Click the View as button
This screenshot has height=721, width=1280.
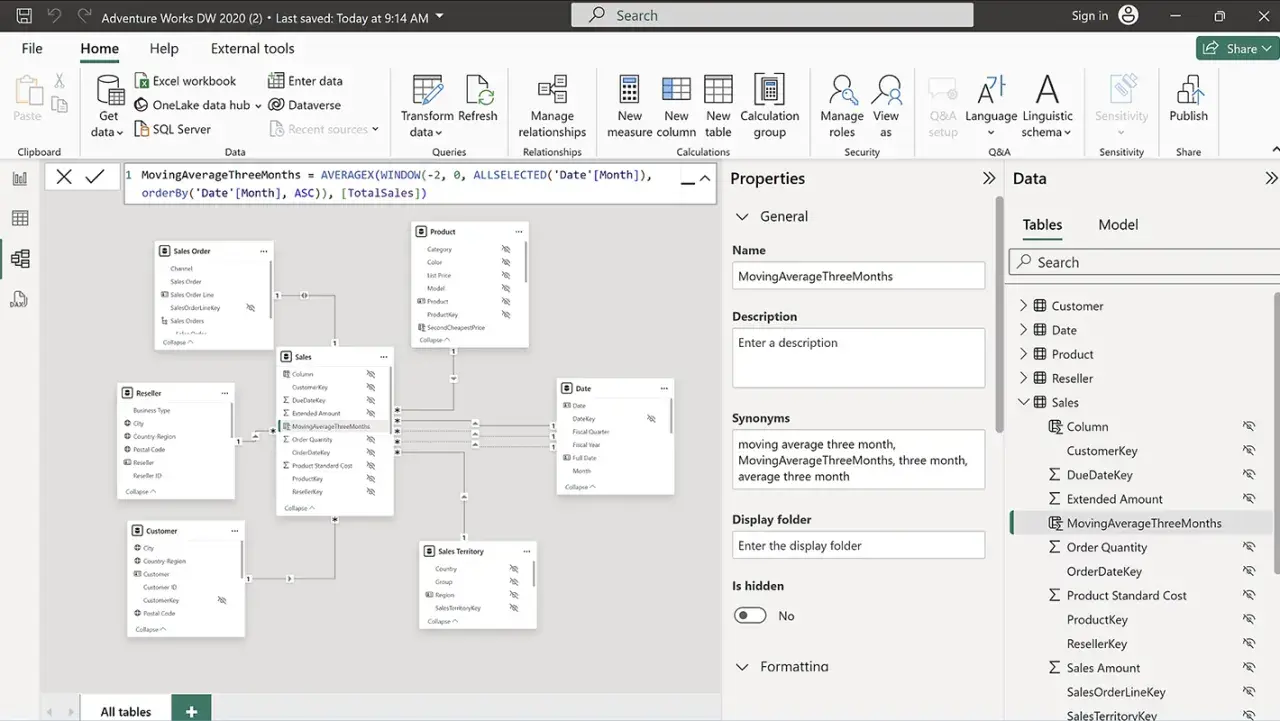886,106
